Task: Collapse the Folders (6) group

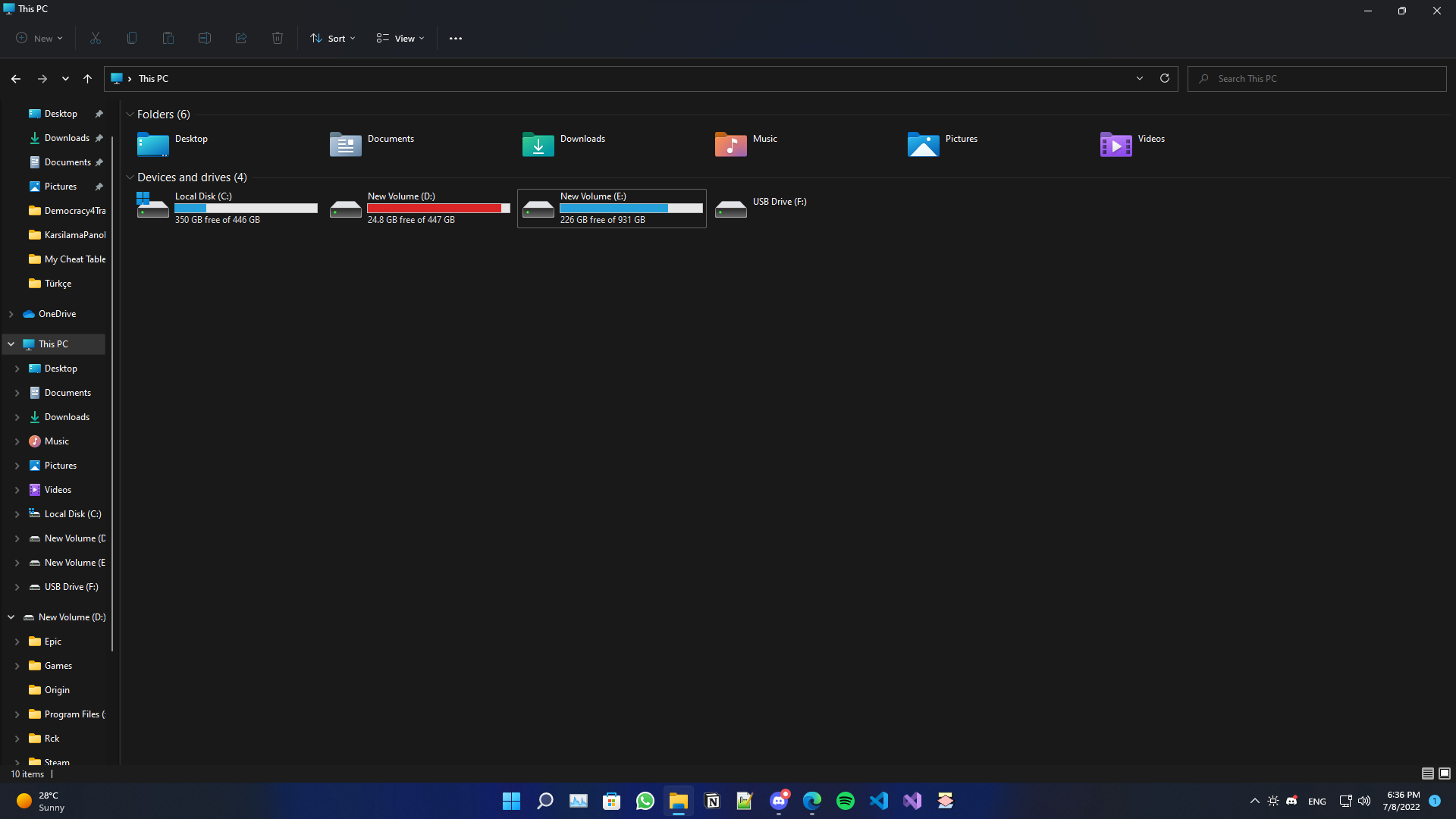Action: click(x=130, y=115)
